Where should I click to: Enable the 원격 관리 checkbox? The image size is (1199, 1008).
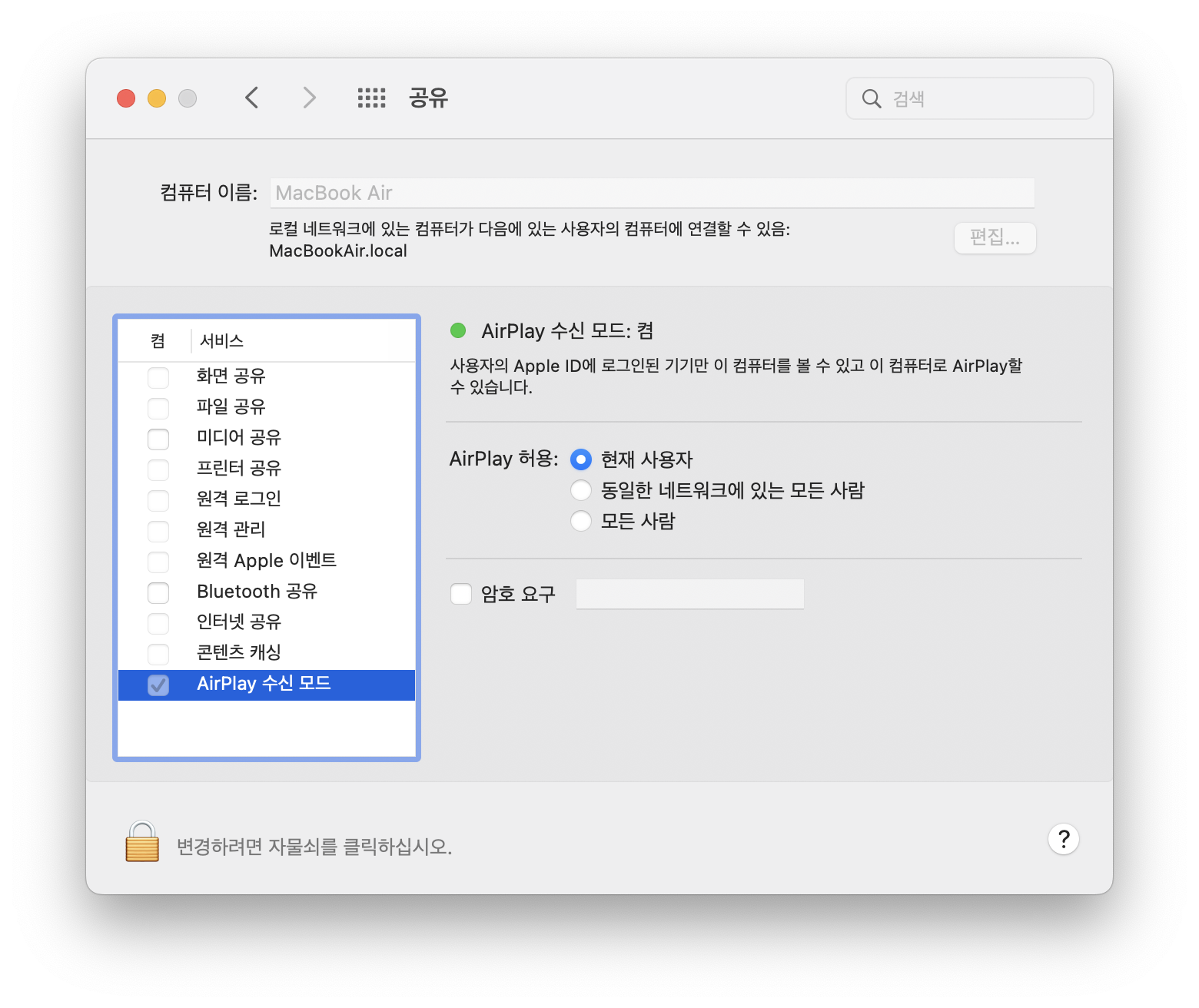click(158, 531)
